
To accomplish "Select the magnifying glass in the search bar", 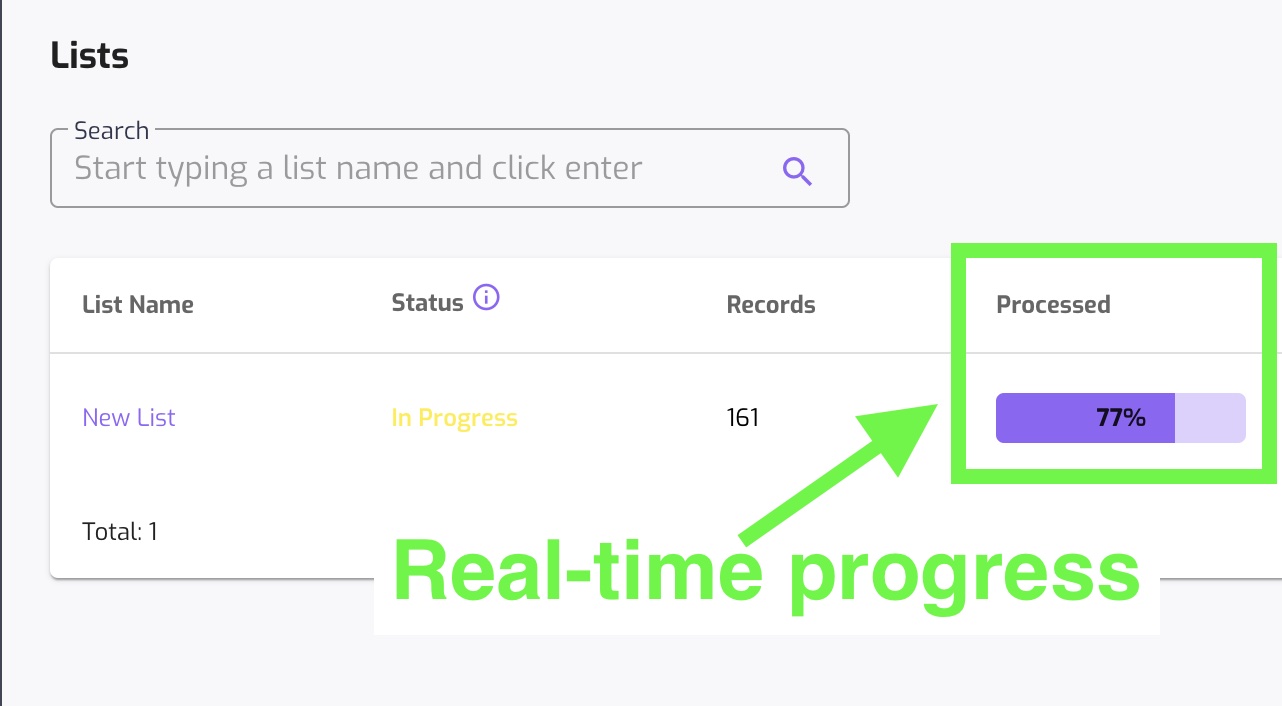I will click(x=797, y=171).
